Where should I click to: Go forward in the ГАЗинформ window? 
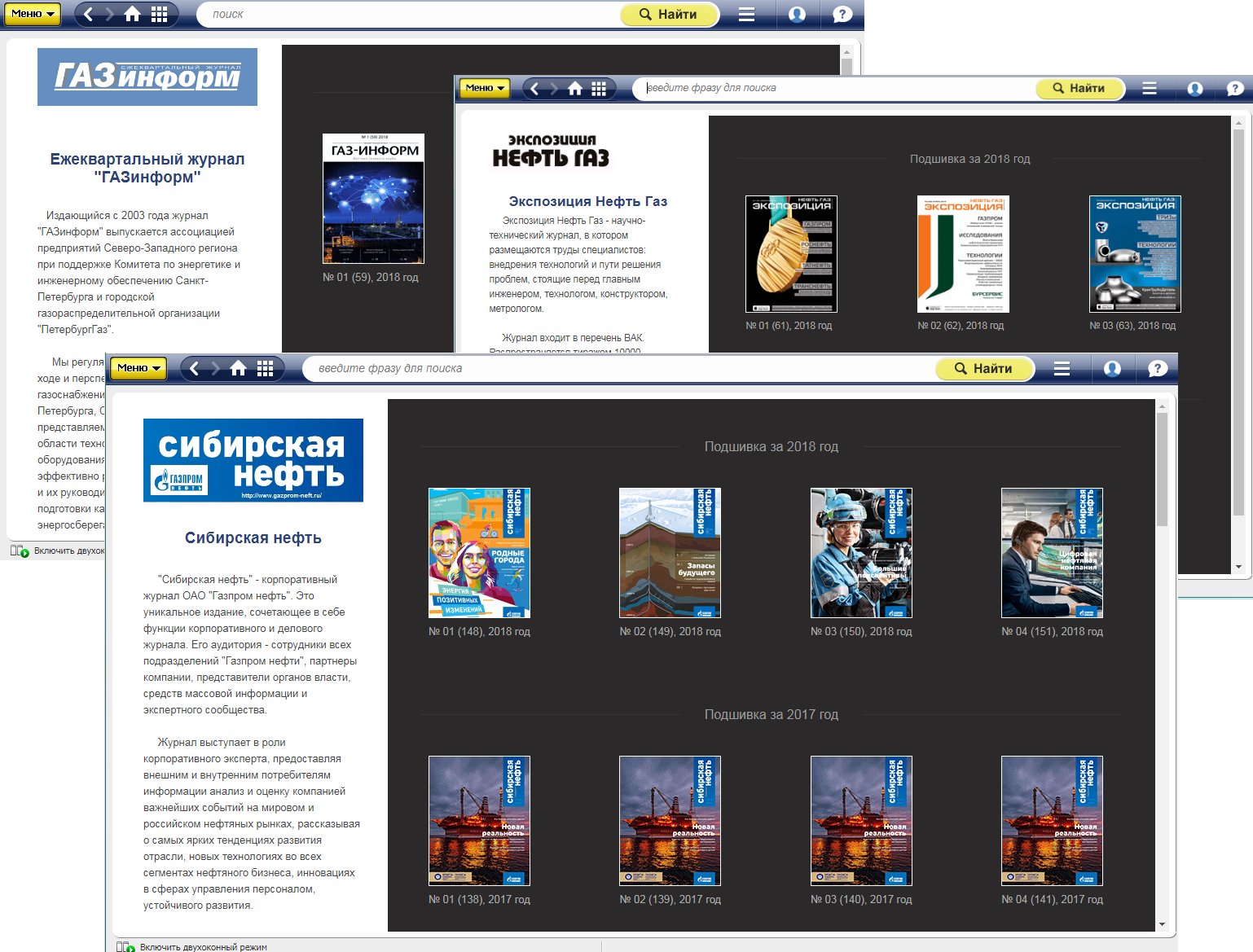110,14
